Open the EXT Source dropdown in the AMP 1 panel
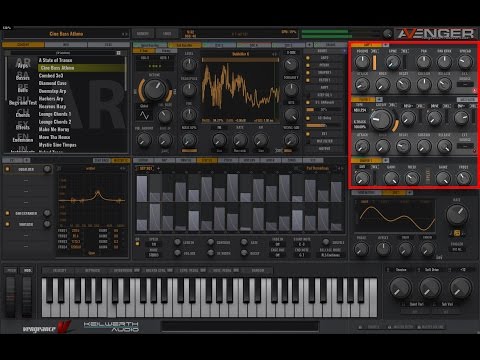Screen dimensions: 480x360 465,84
